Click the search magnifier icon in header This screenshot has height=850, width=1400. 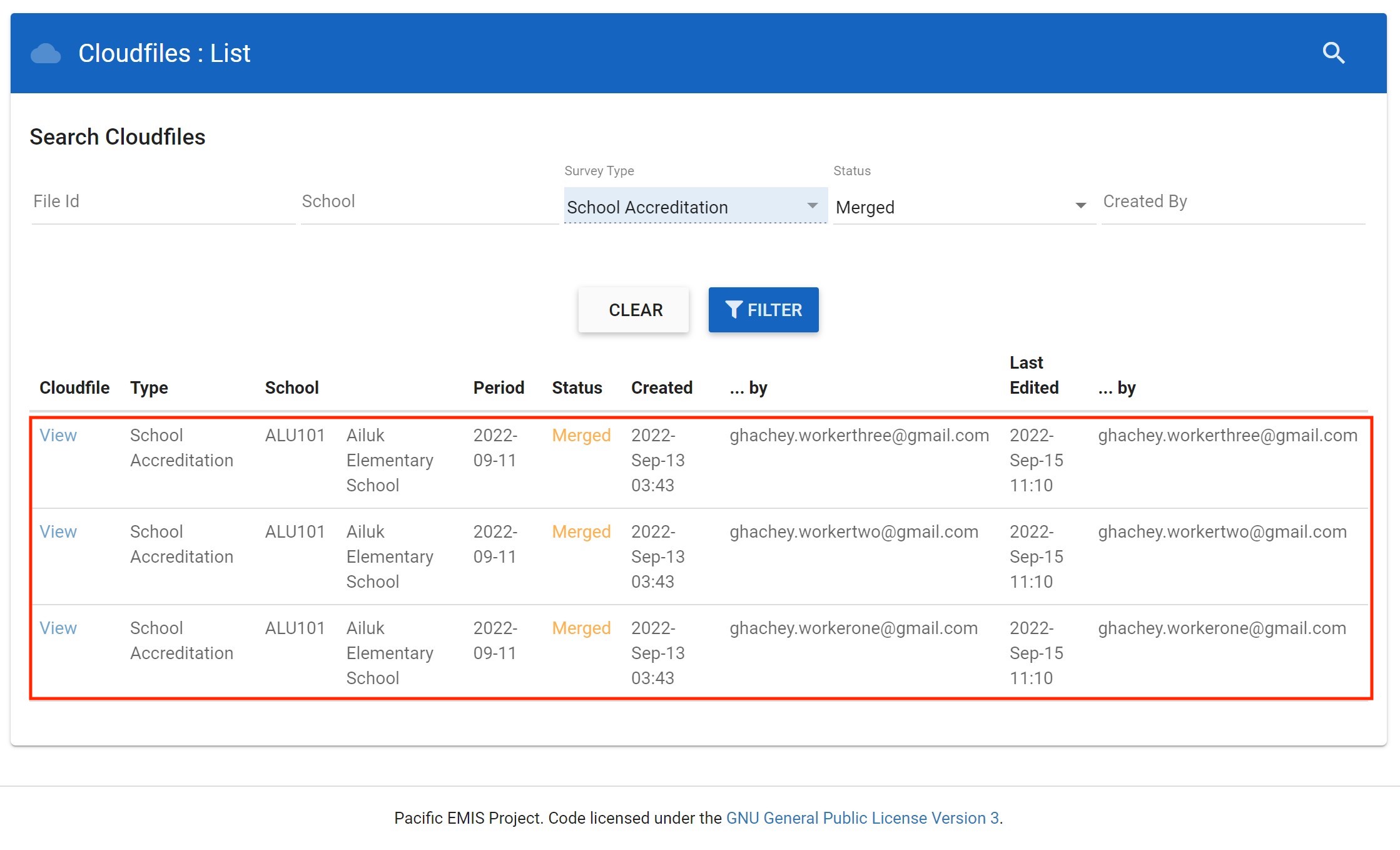click(x=1333, y=53)
